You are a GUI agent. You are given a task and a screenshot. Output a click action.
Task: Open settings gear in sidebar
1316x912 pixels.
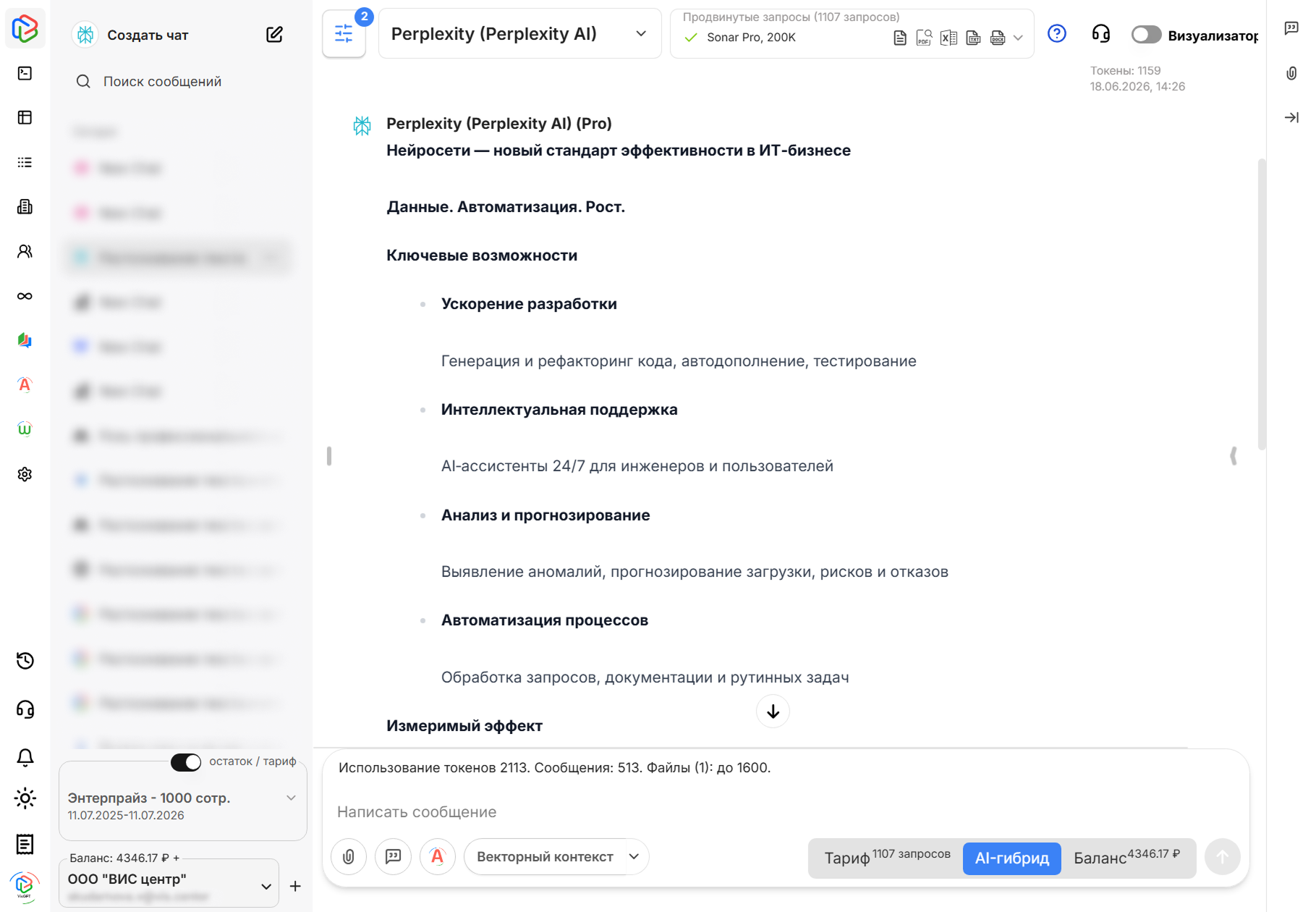pyautogui.click(x=25, y=474)
